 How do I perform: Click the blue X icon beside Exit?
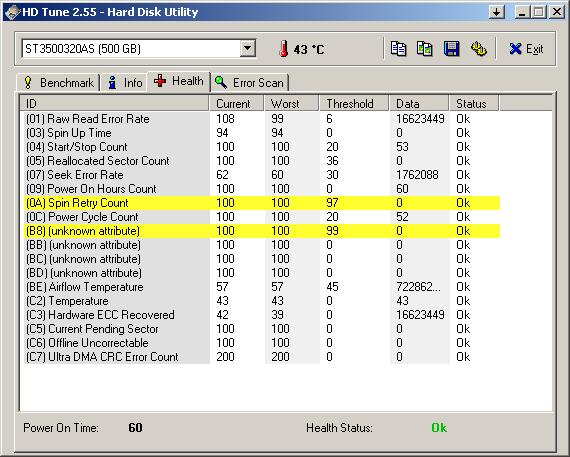click(x=515, y=49)
